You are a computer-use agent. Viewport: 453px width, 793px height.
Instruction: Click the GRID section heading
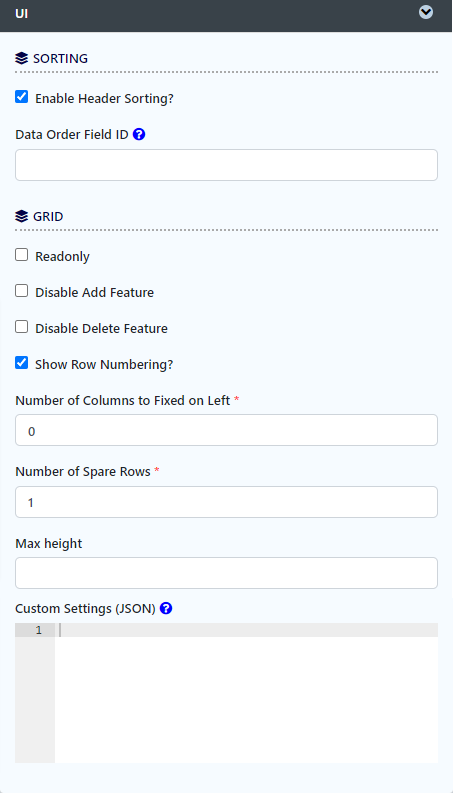click(x=48, y=216)
